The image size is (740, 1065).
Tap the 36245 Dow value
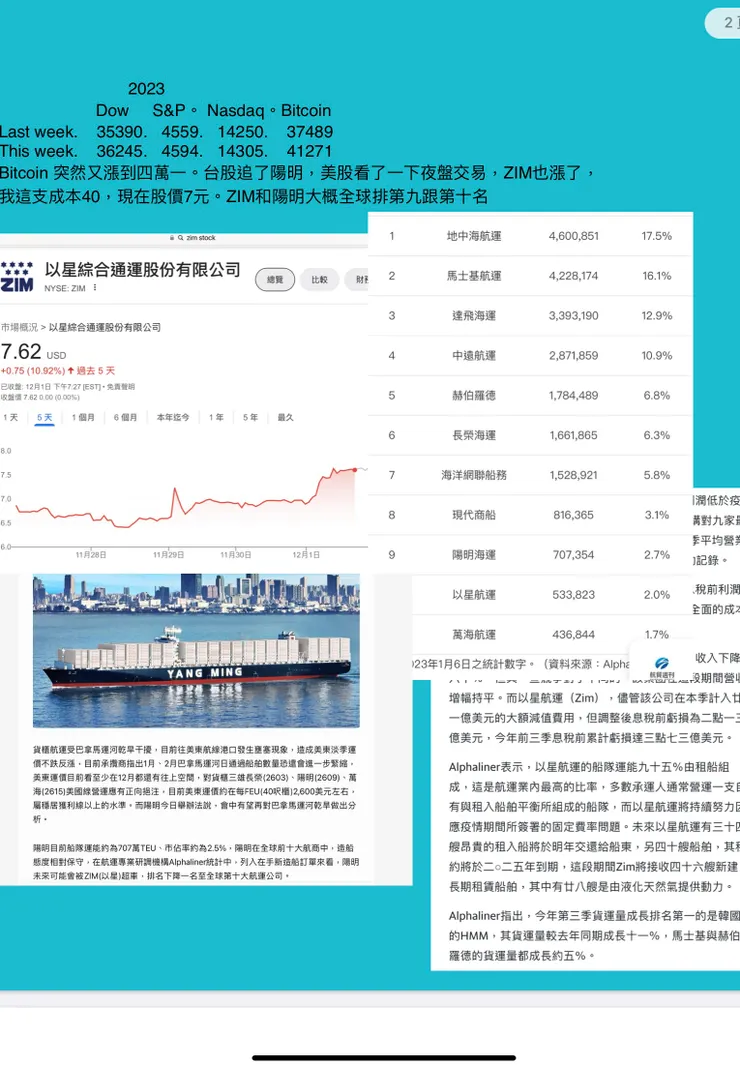point(120,151)
